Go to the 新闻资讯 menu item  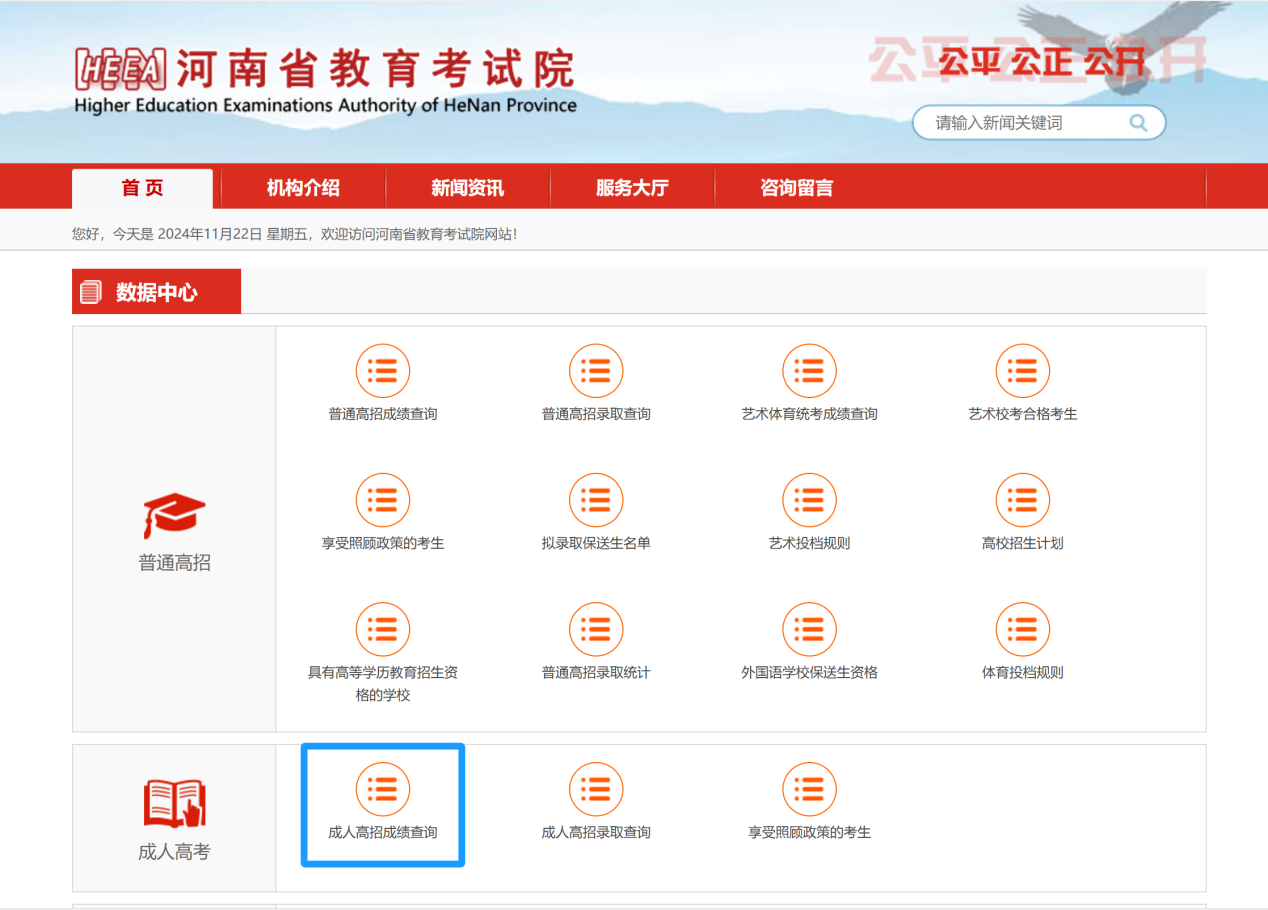[x=467, y=188]
